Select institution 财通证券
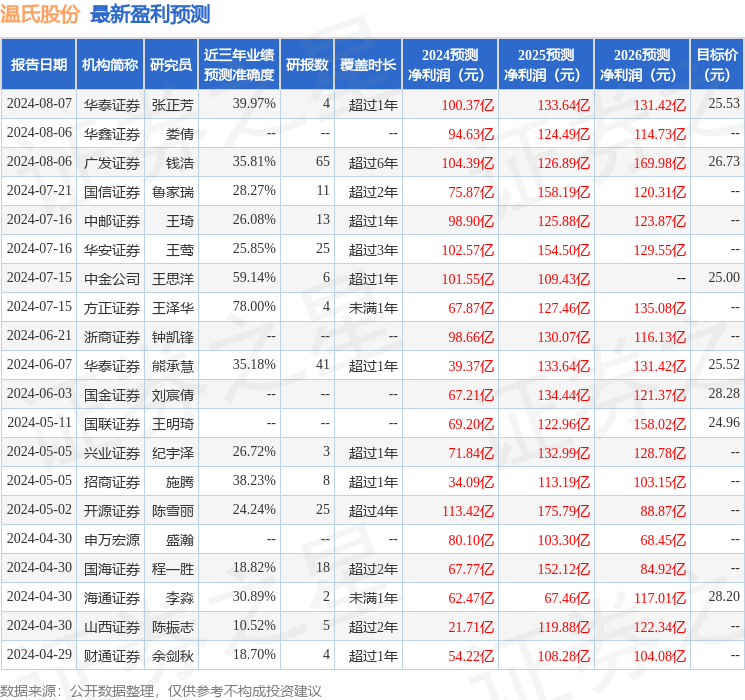This screenshot has height=700, width=745. tap(112, 656)
